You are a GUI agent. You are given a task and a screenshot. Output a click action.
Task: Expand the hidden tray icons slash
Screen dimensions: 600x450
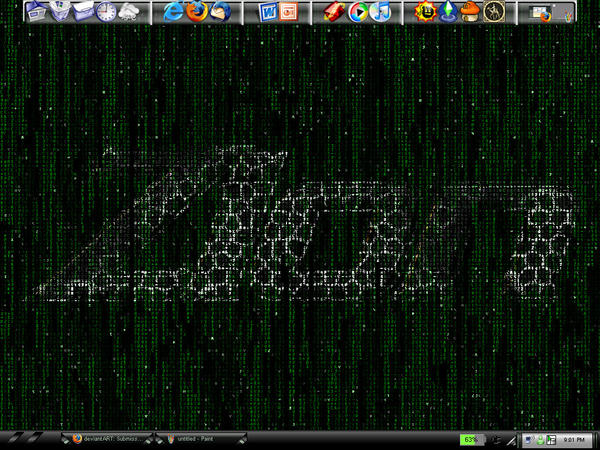(x=511, y=441)
